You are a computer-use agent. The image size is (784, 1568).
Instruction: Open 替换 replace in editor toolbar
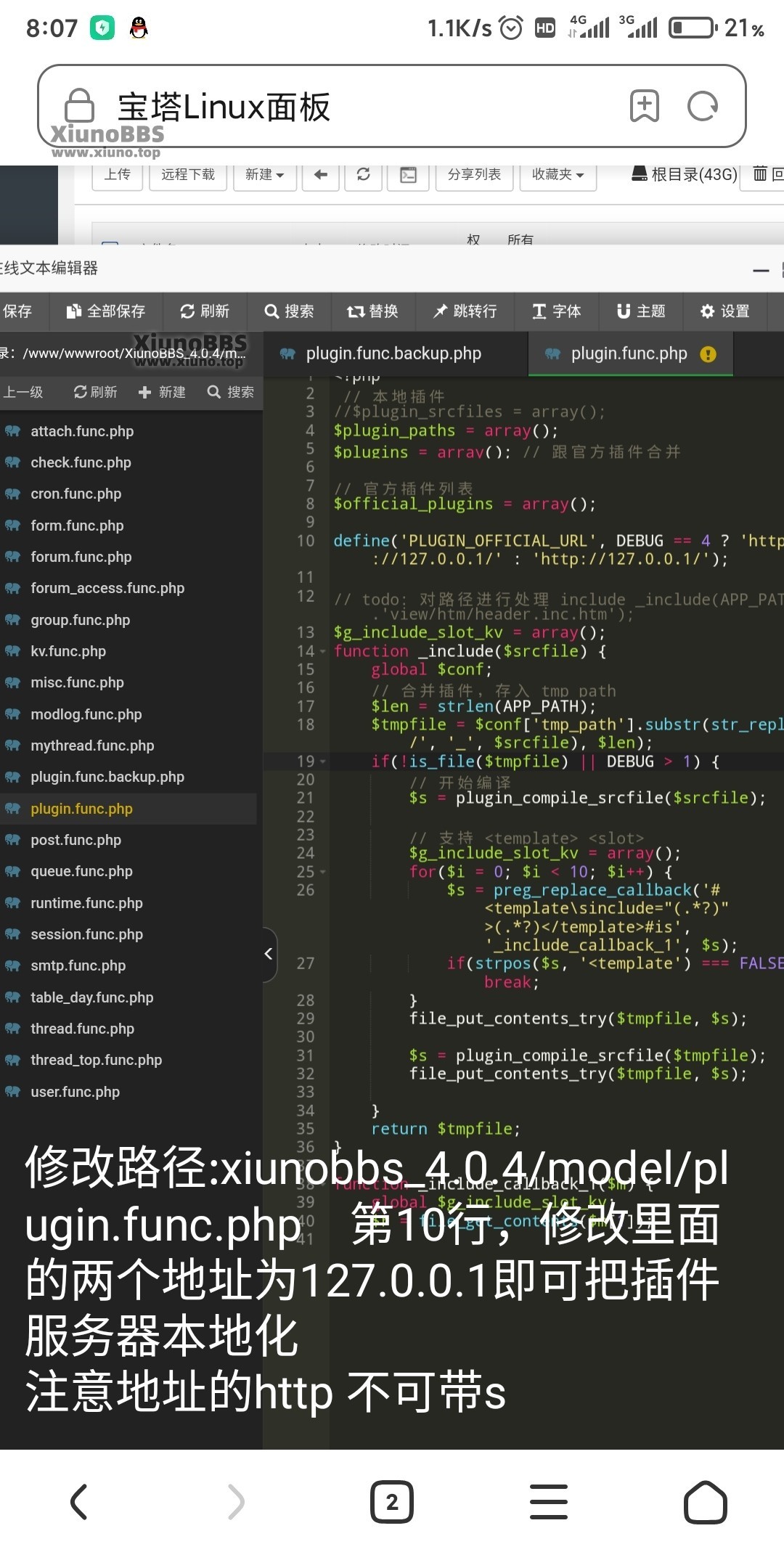pos(374,311)
